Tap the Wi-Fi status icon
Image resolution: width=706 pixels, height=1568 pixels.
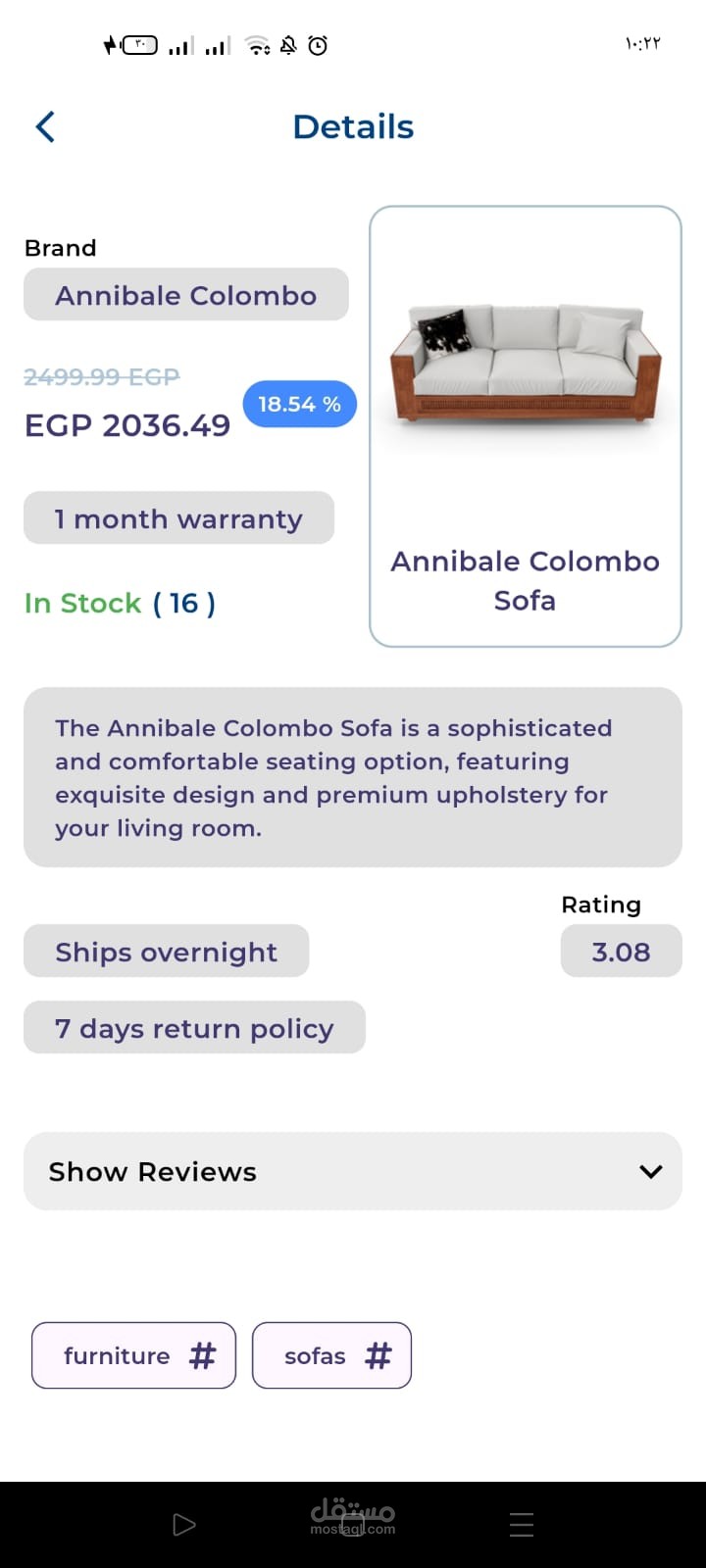[258, 45]
